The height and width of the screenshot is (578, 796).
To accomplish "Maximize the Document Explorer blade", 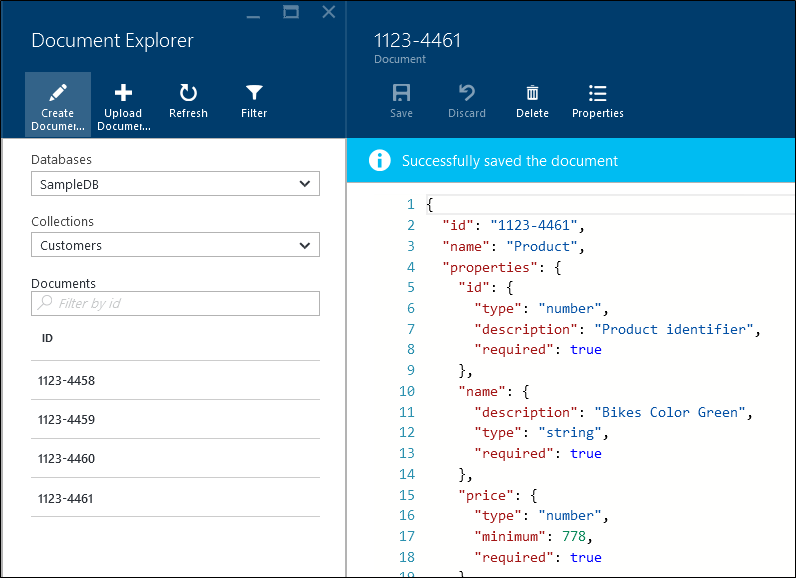I will tap(291, 12).
